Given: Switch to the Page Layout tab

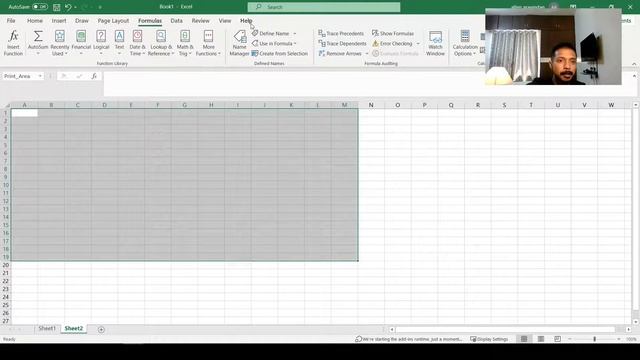Looking at the screenshot, I should 113,20.
